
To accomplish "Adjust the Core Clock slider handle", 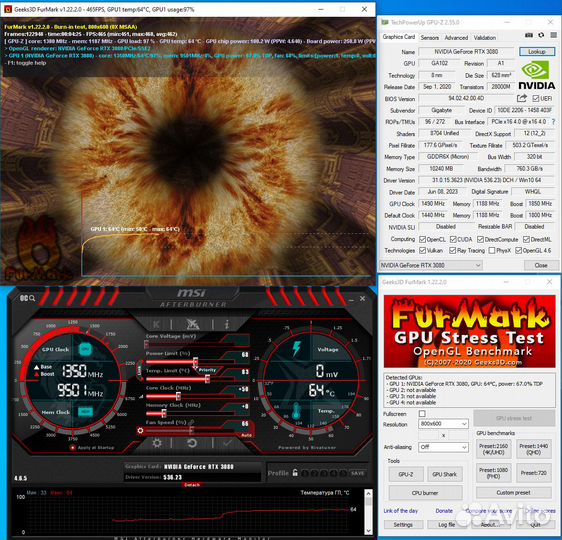I will [x=178, y=396].
